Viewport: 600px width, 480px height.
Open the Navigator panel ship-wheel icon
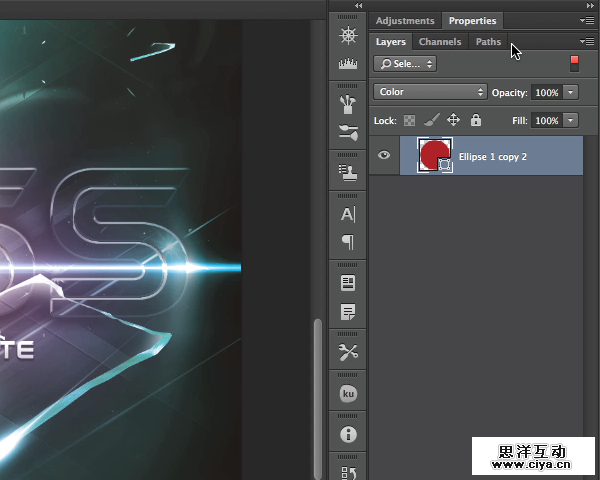348,35
